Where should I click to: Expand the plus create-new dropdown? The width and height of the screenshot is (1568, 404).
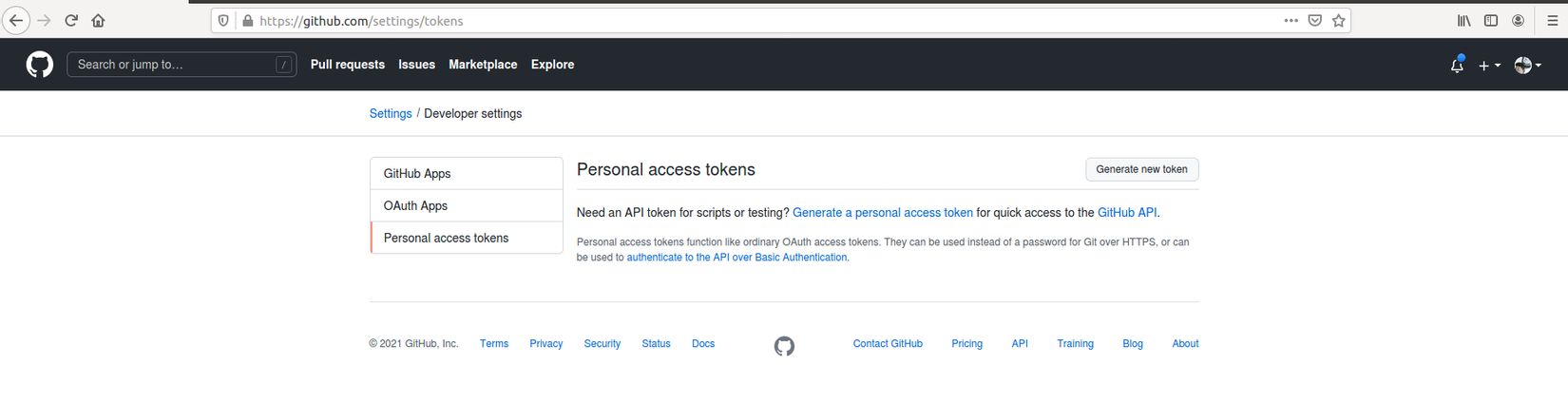tap(1488, 66)
